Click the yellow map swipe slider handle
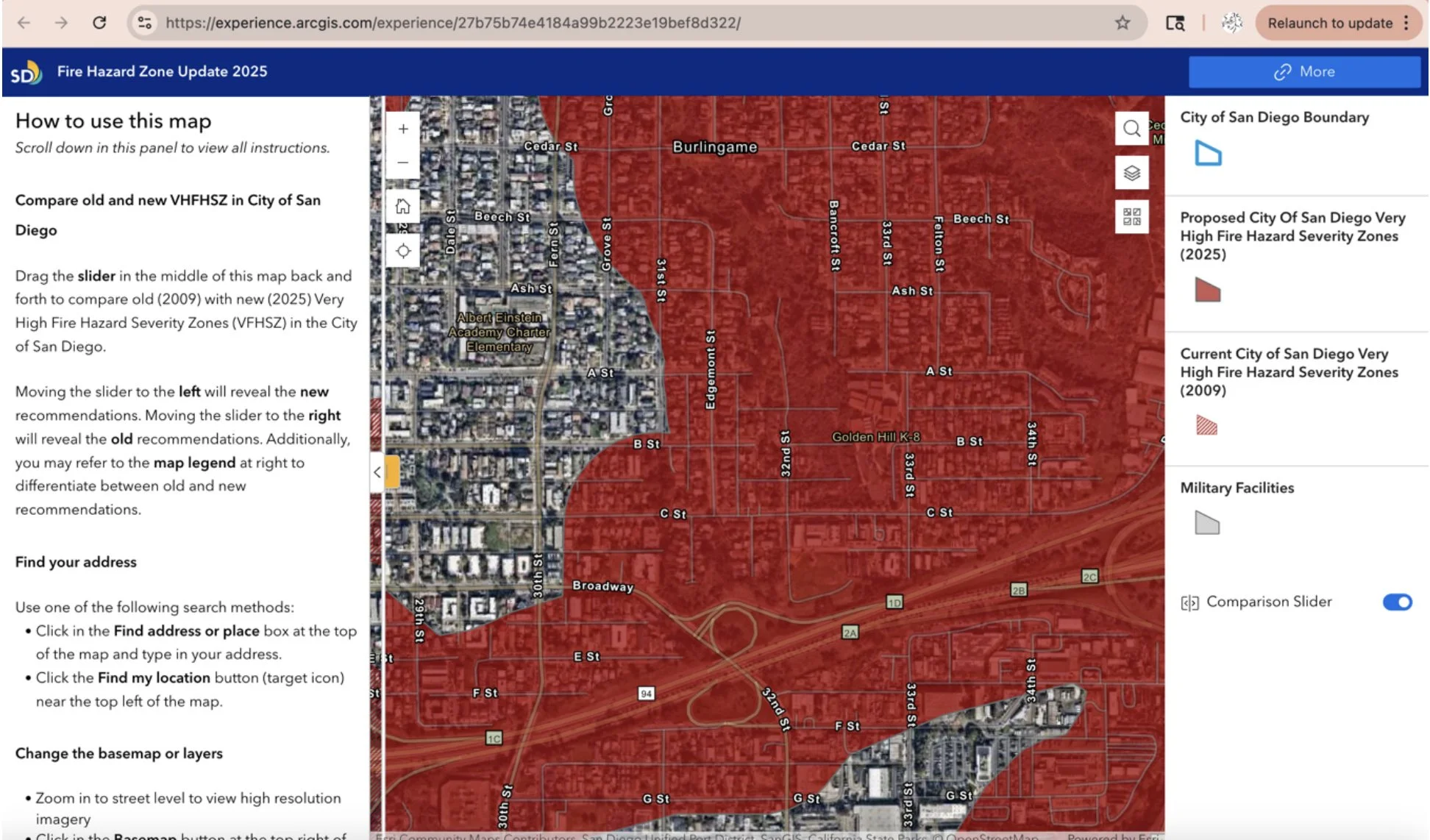The width and height of the screenshot is (1430, 840). pos(393,472)
